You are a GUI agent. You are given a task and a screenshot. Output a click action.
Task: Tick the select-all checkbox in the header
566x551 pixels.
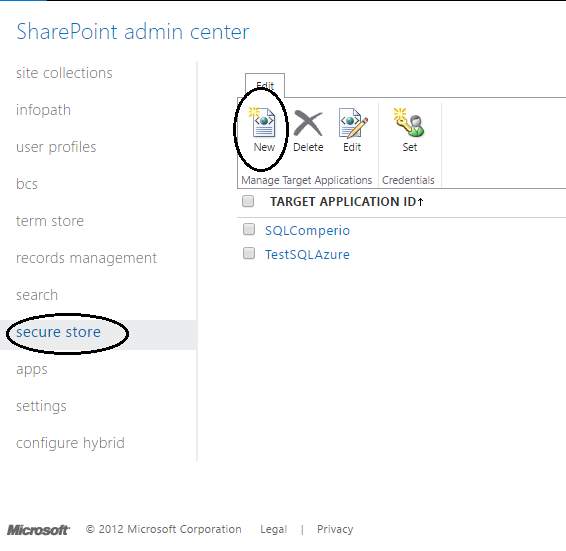click(248, 201)
